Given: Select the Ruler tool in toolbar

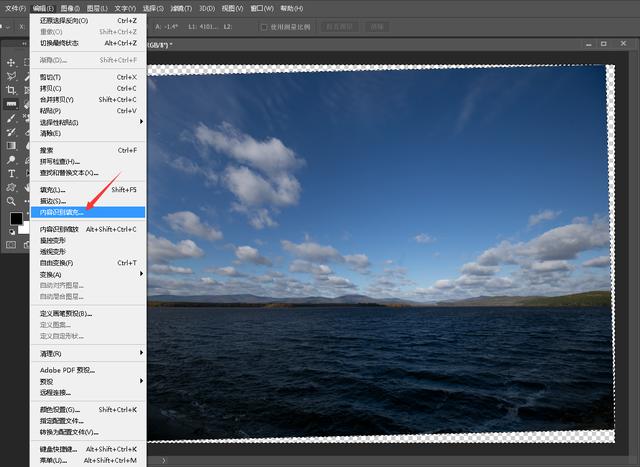Looking at the screenshot, I should tap(12, 104).
